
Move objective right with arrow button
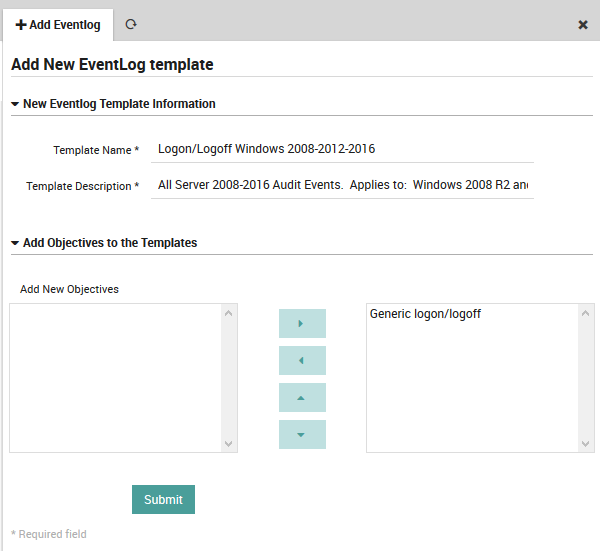click(302, 323)
